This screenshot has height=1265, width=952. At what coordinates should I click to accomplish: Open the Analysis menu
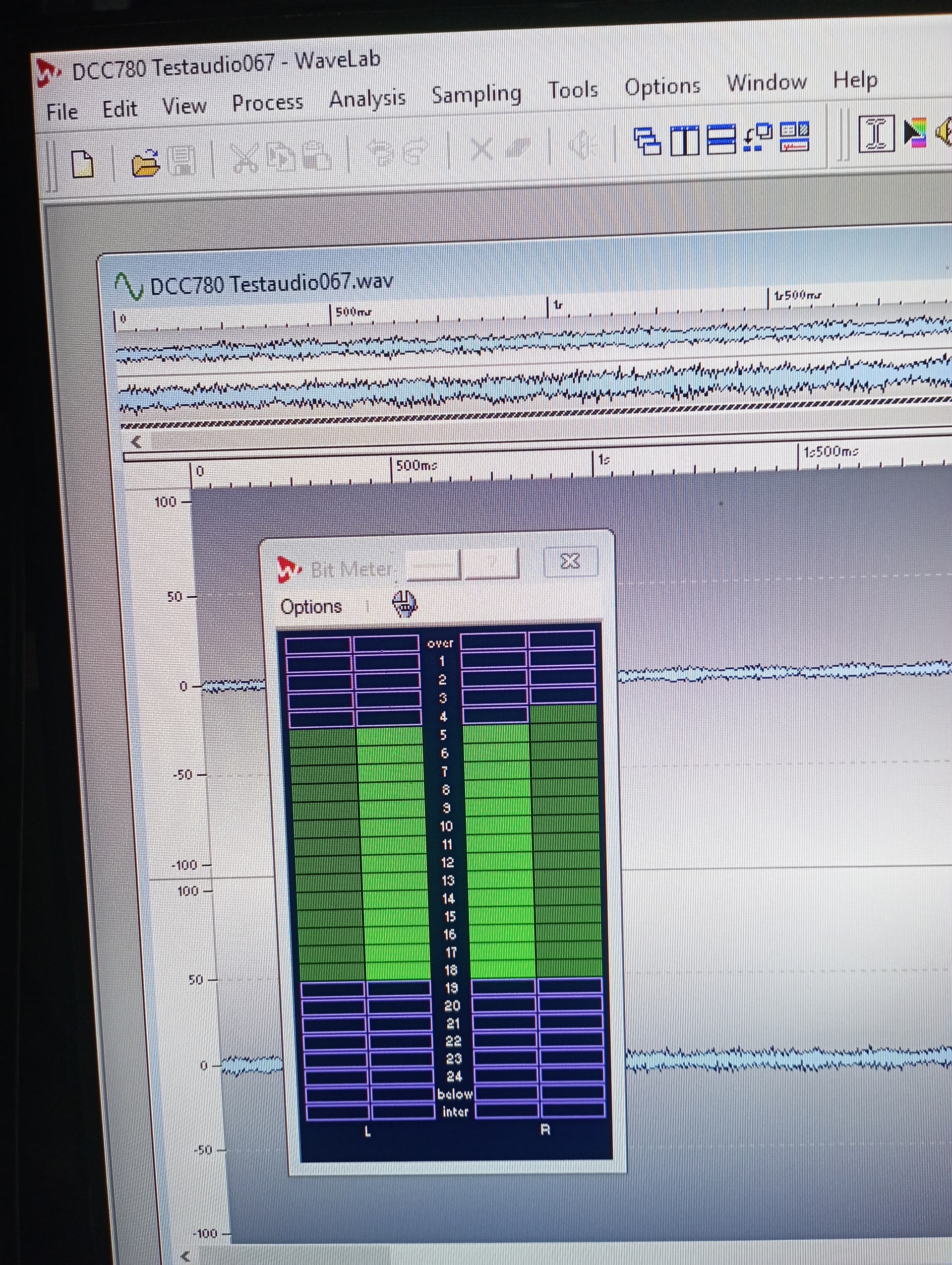pyautogui.click(x=367, y=99)
